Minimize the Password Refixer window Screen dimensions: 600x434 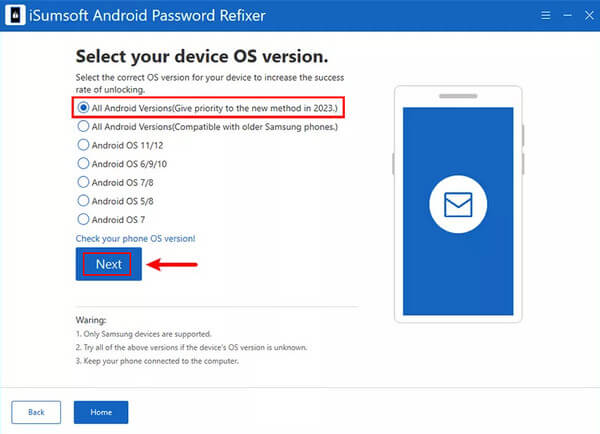(567, 15)
